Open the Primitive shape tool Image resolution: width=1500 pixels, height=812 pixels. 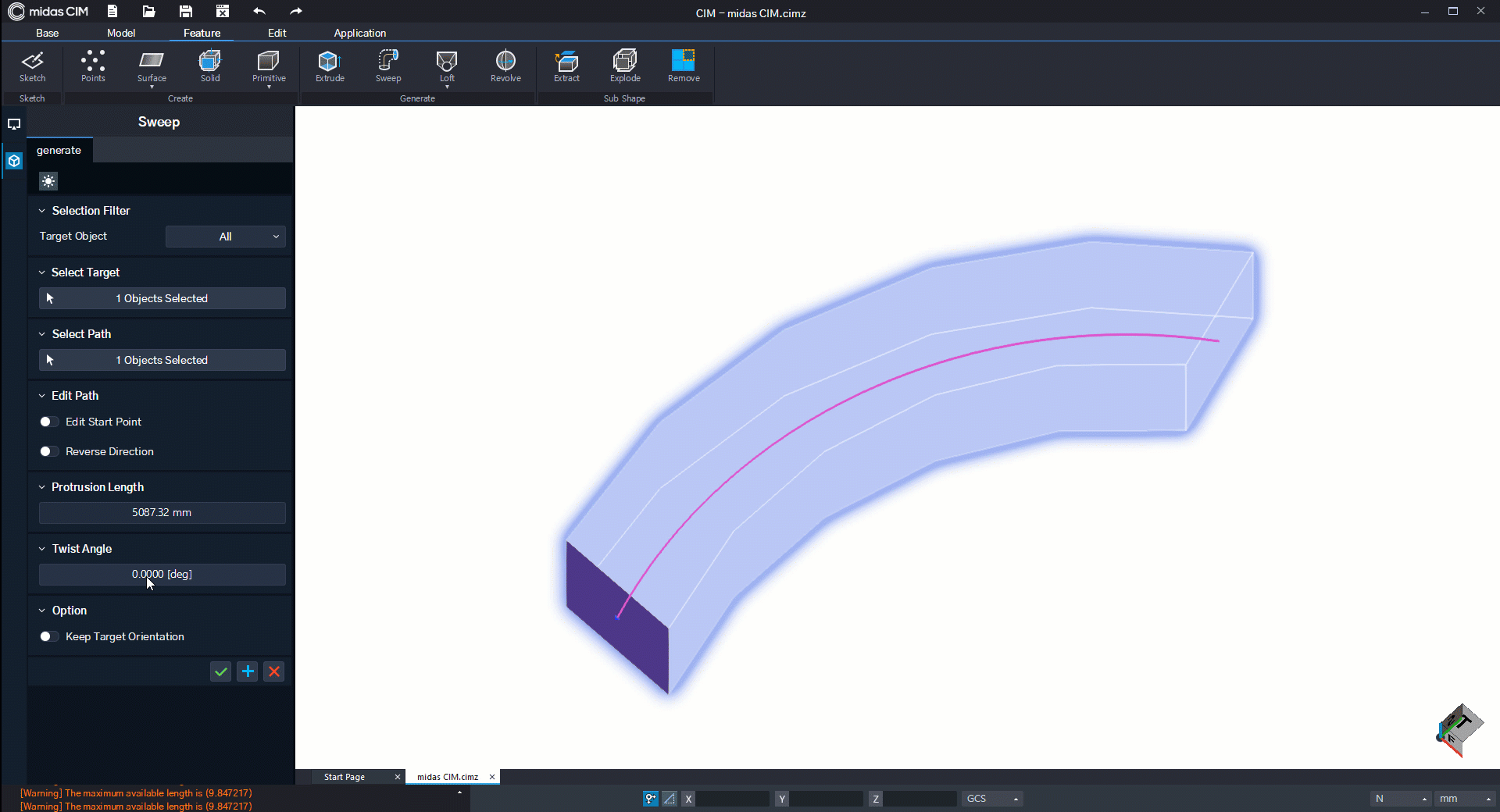point(269,68)
